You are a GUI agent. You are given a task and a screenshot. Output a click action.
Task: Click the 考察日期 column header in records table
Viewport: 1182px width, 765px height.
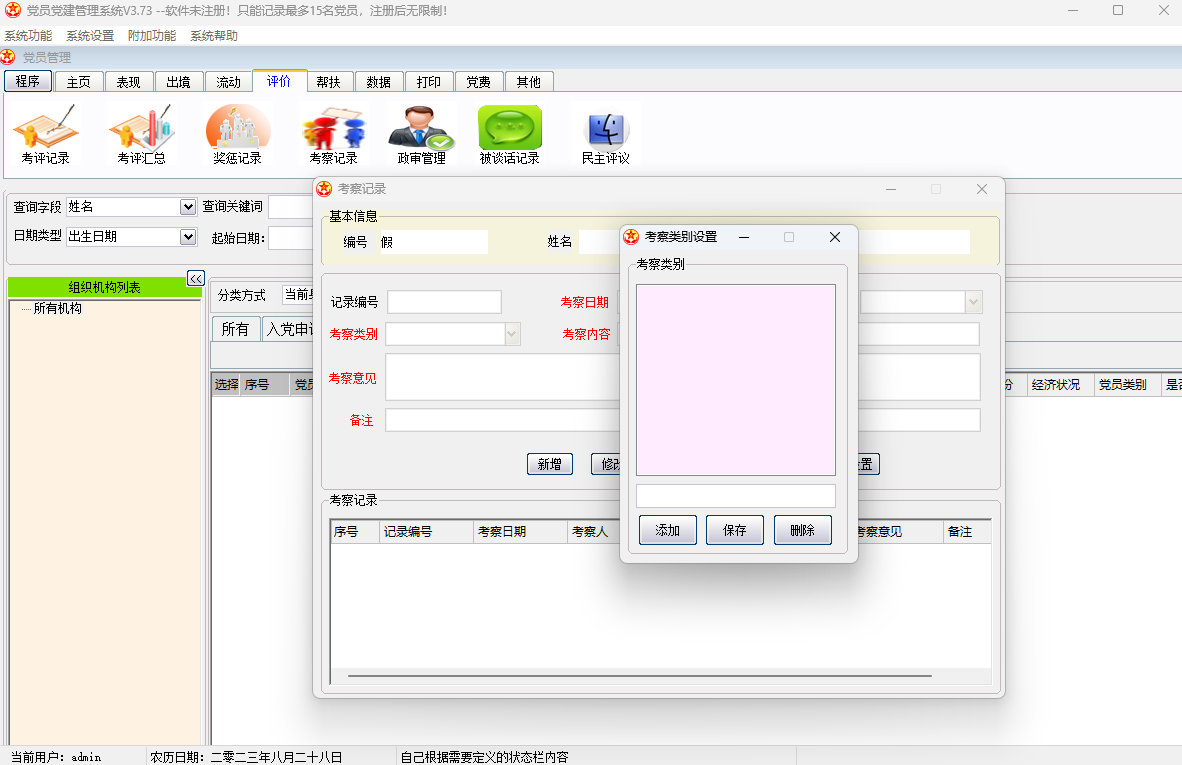[x=520, y=531]
